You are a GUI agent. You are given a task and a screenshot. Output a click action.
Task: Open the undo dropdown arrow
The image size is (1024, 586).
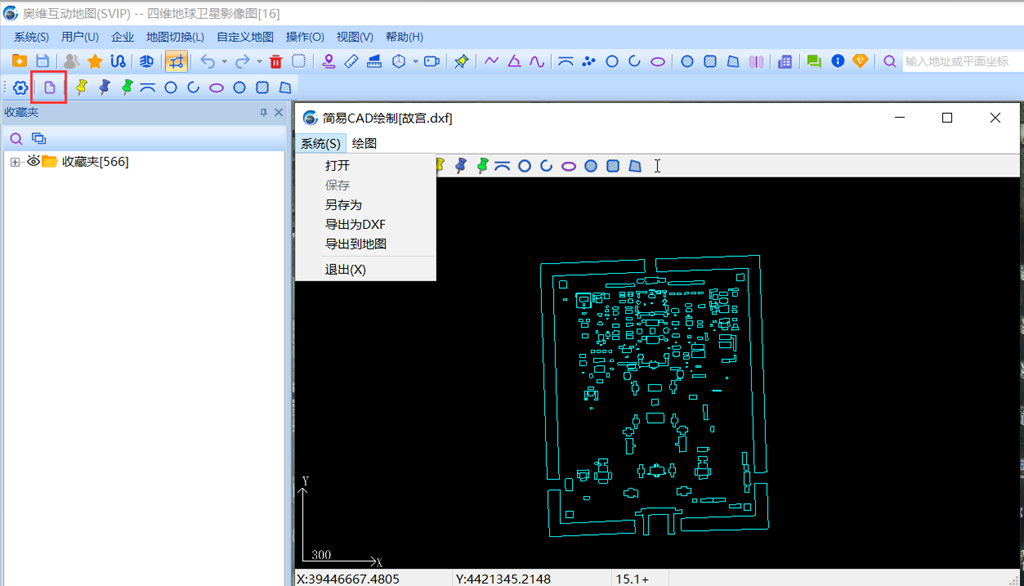(x=223, y=62)
